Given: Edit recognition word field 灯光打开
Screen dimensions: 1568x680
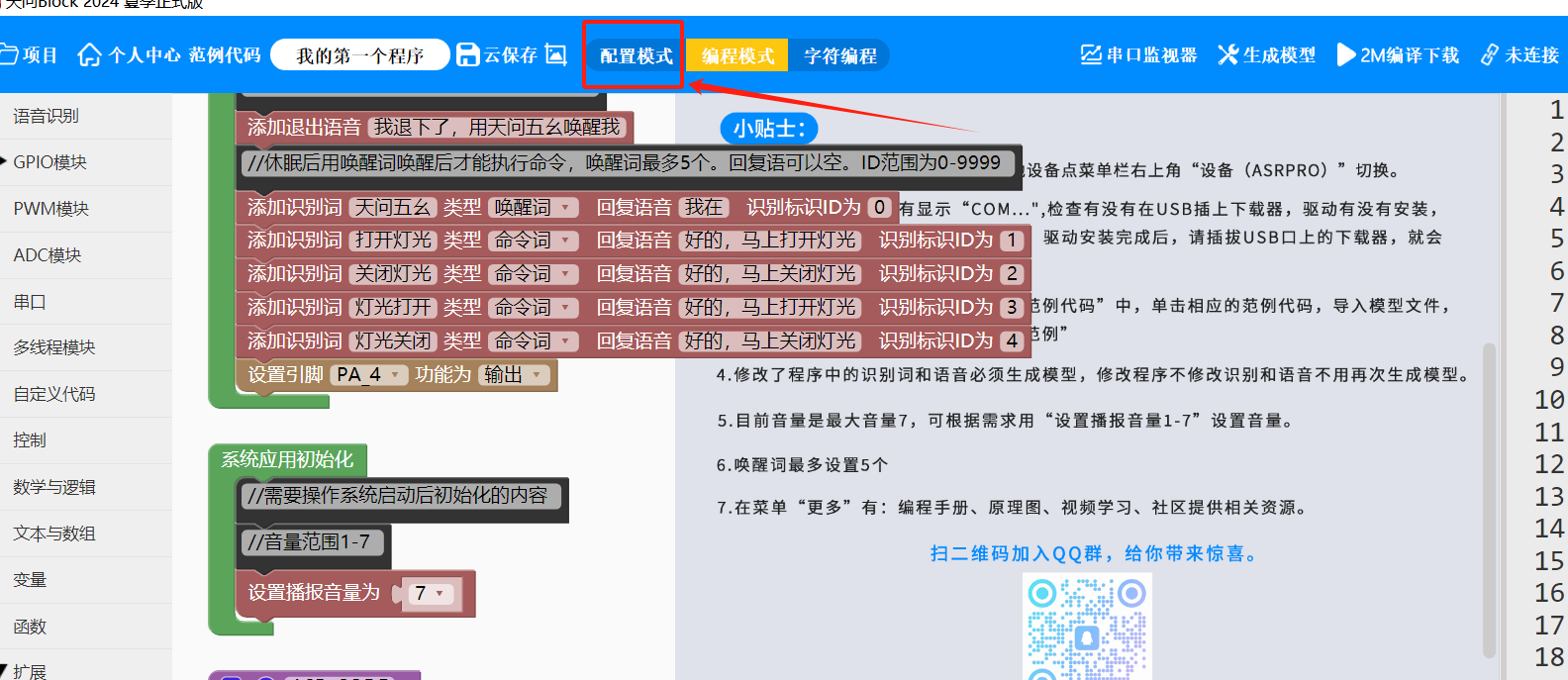Looking at the screenshot, I should click(x=393, y=308).
